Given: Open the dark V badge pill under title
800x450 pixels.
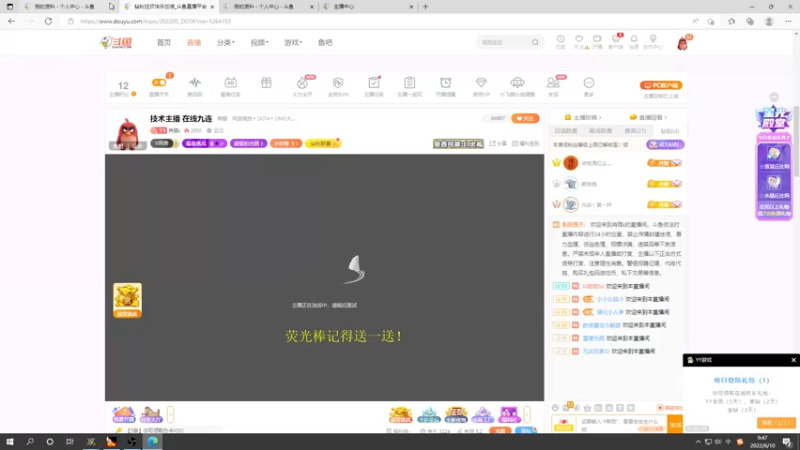Looking at the screenshot, I should click(163, 144).
